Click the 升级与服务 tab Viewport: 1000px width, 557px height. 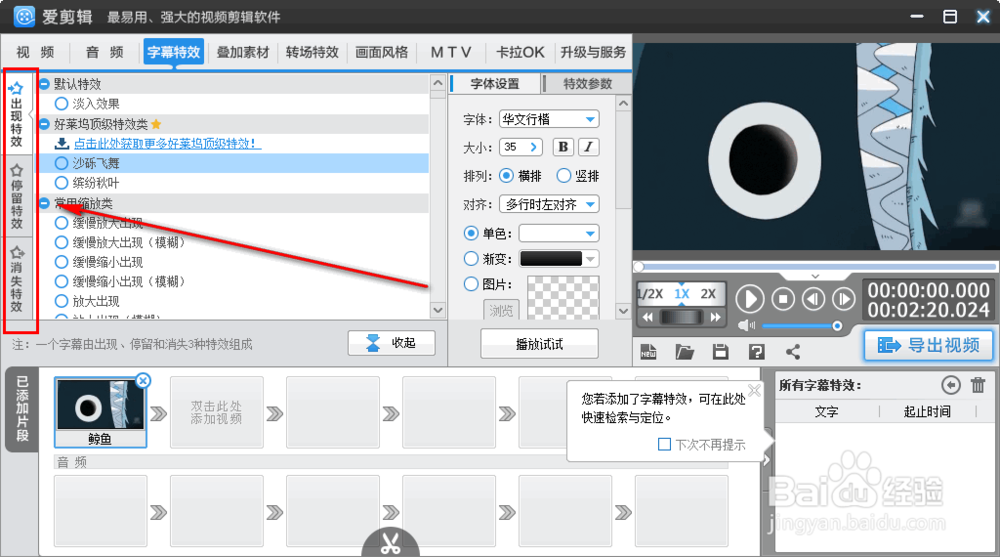click(593, 52)
